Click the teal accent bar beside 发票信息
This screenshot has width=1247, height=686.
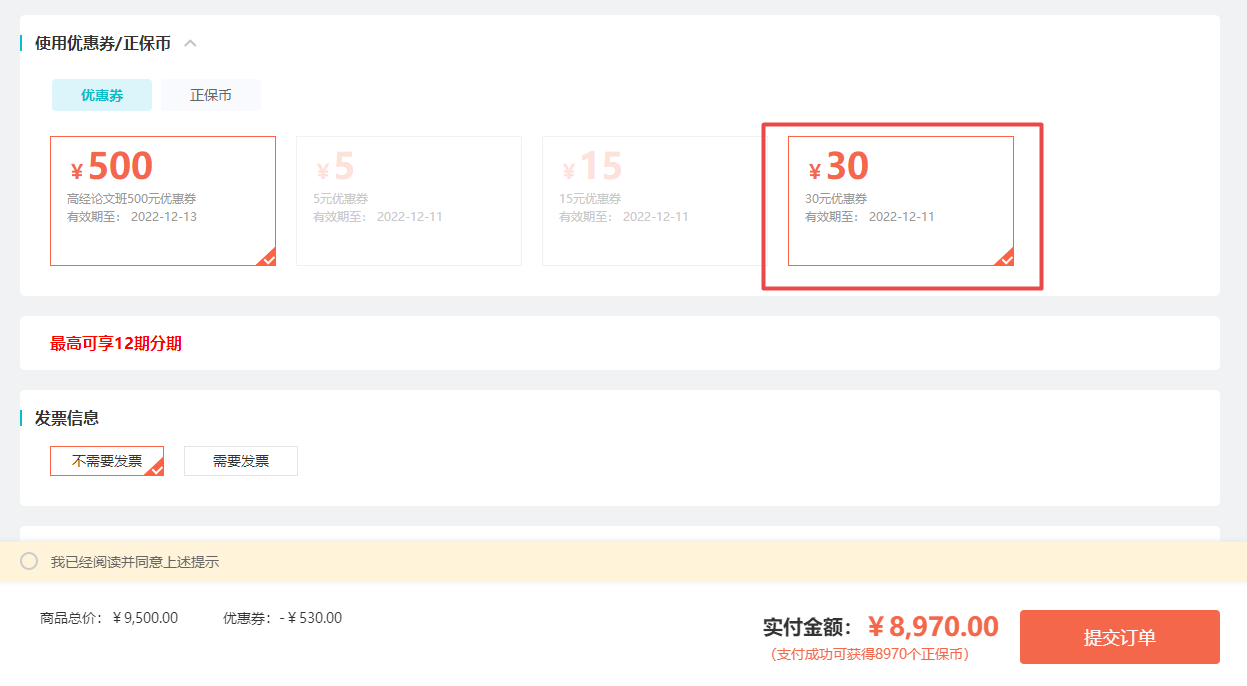[x=22, y=418]
